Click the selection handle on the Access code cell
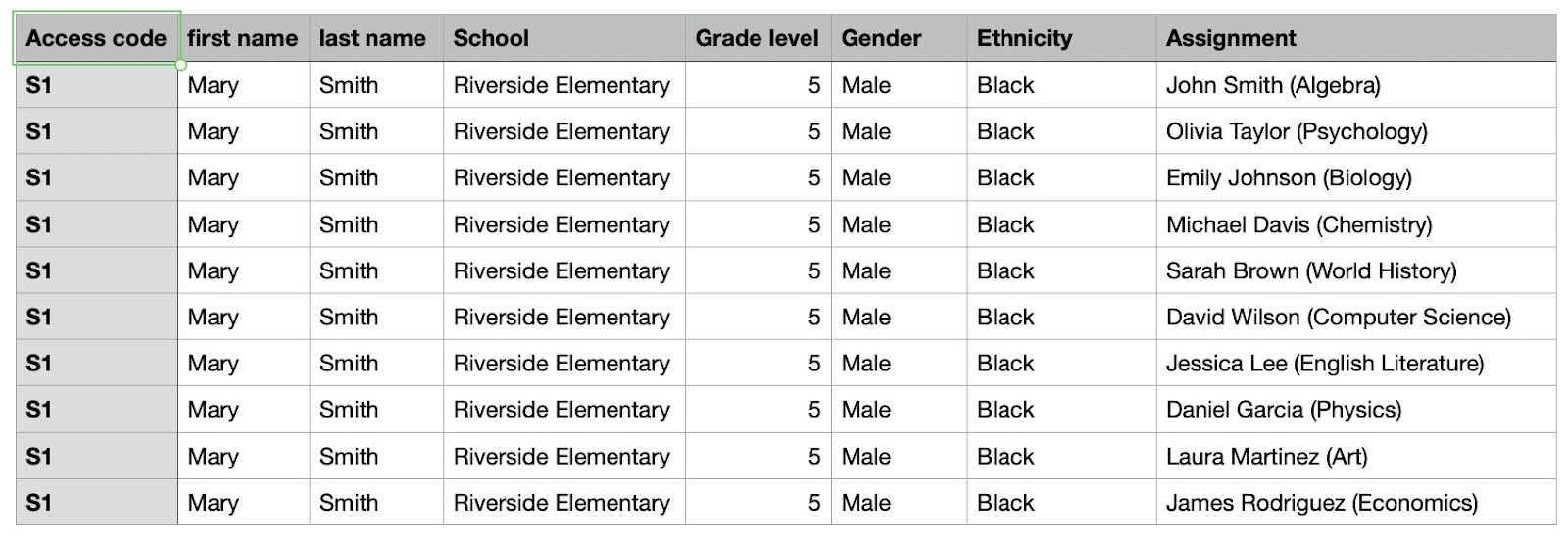The width and height of the screenshot is (1568, 541). click(x=181, y=65)
